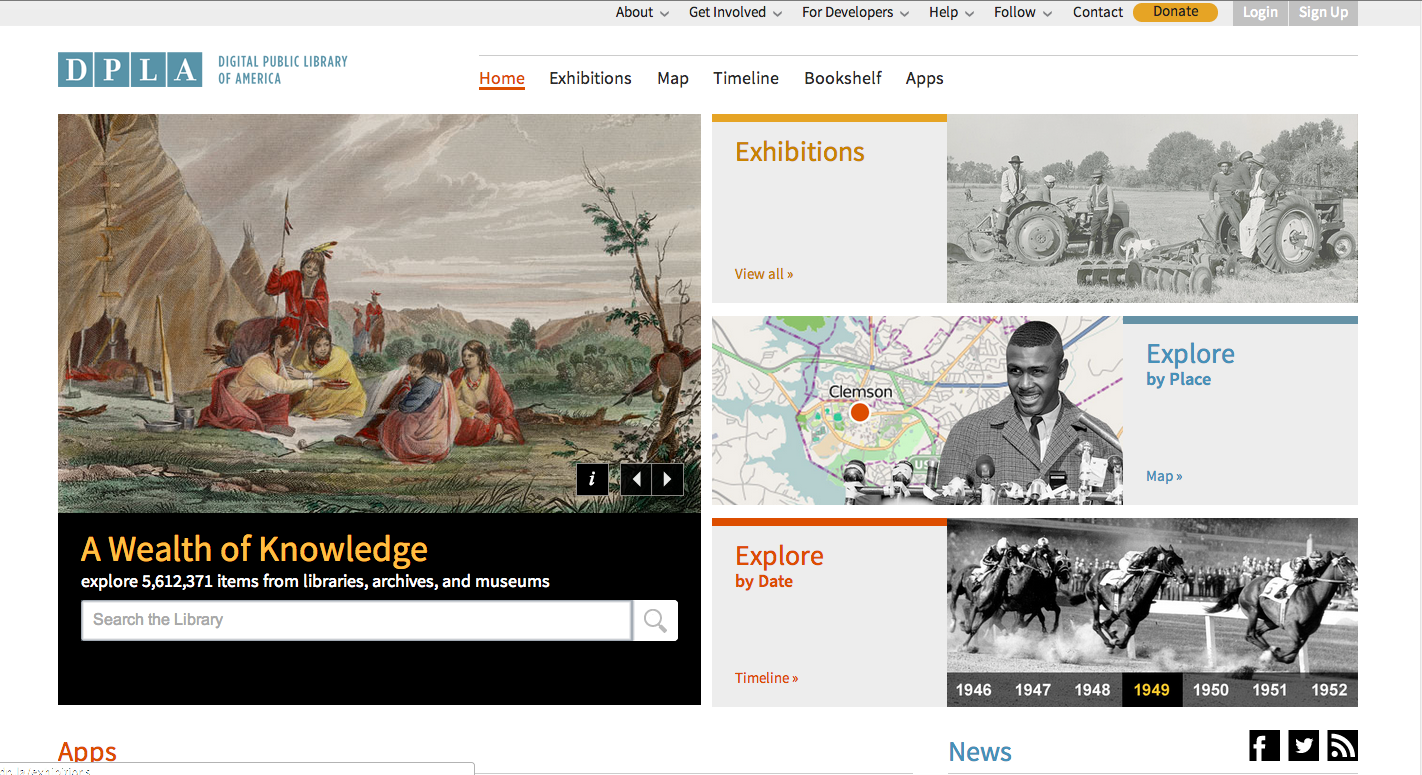The height and width of the screenshot is (775, 1422).
Task: Open the RSS feed icon
Action: 1342,745
